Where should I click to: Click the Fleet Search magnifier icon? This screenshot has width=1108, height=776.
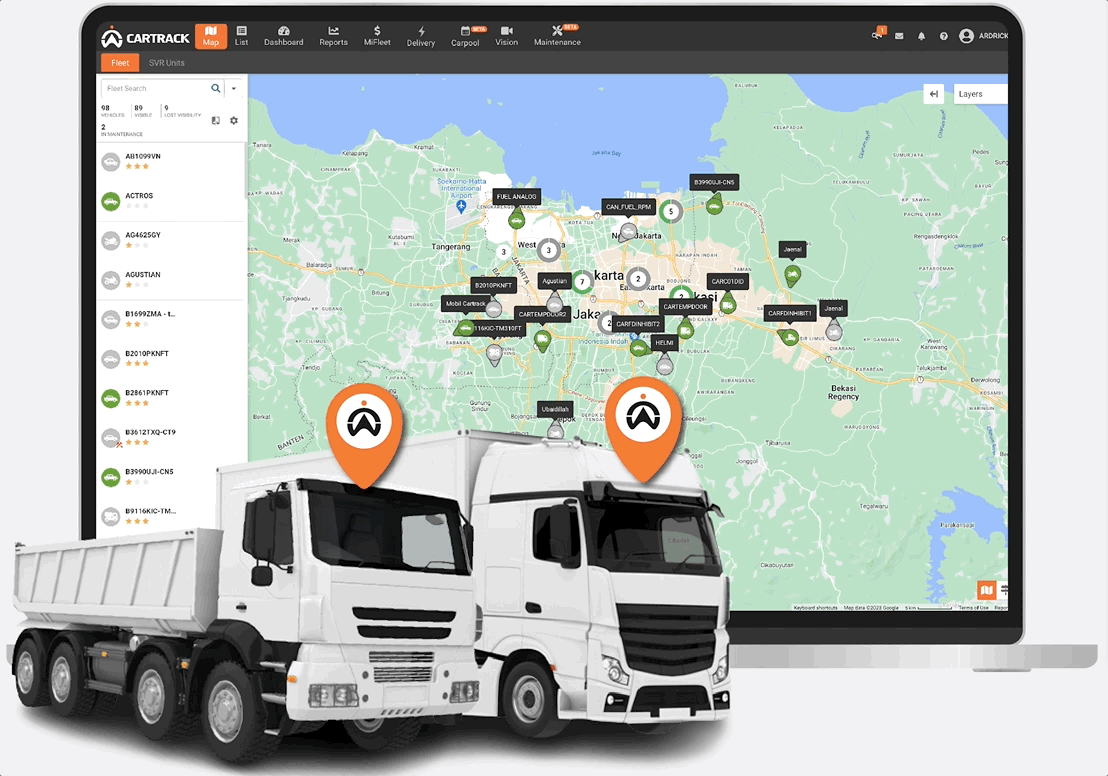216,88
